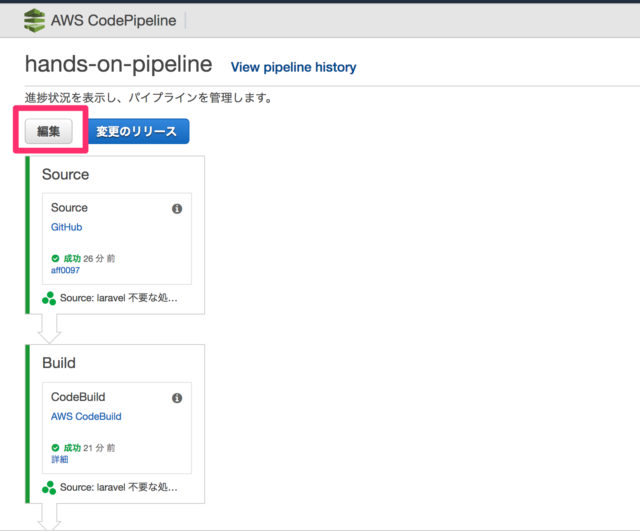Click the transition arrow between Source and Build
This screenshot has width=640, height=531.
pyautogui.click(x=49, y=327)
